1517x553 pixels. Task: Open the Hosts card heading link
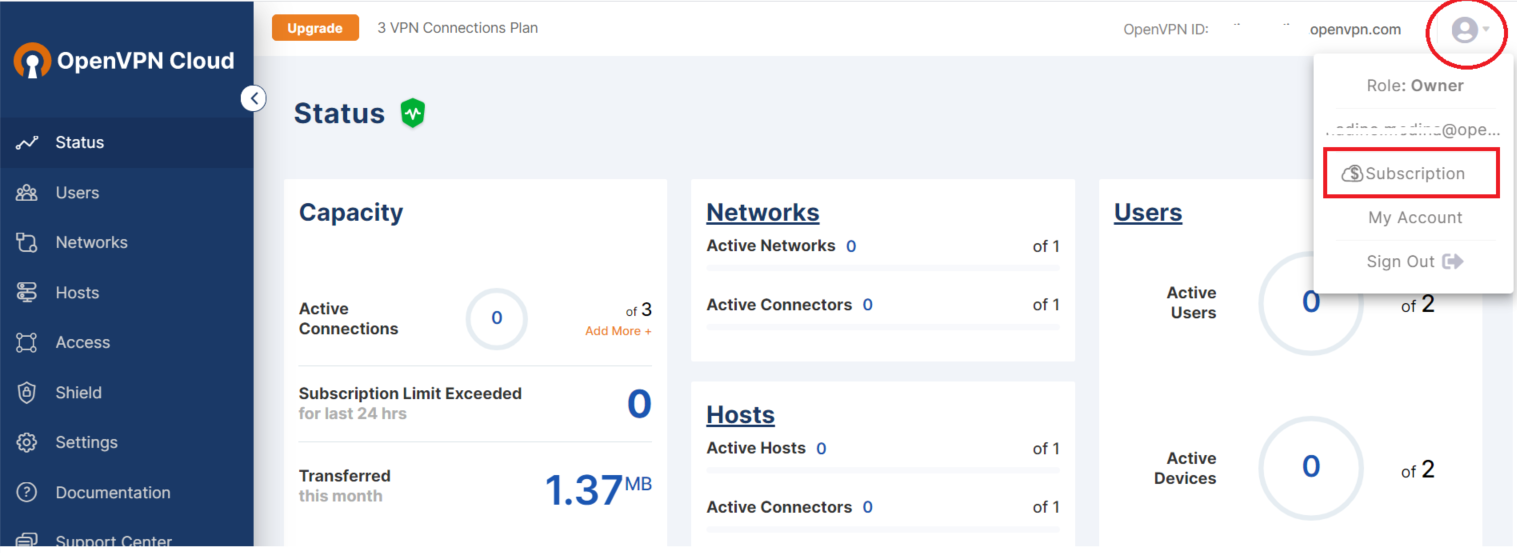(740, 414)
